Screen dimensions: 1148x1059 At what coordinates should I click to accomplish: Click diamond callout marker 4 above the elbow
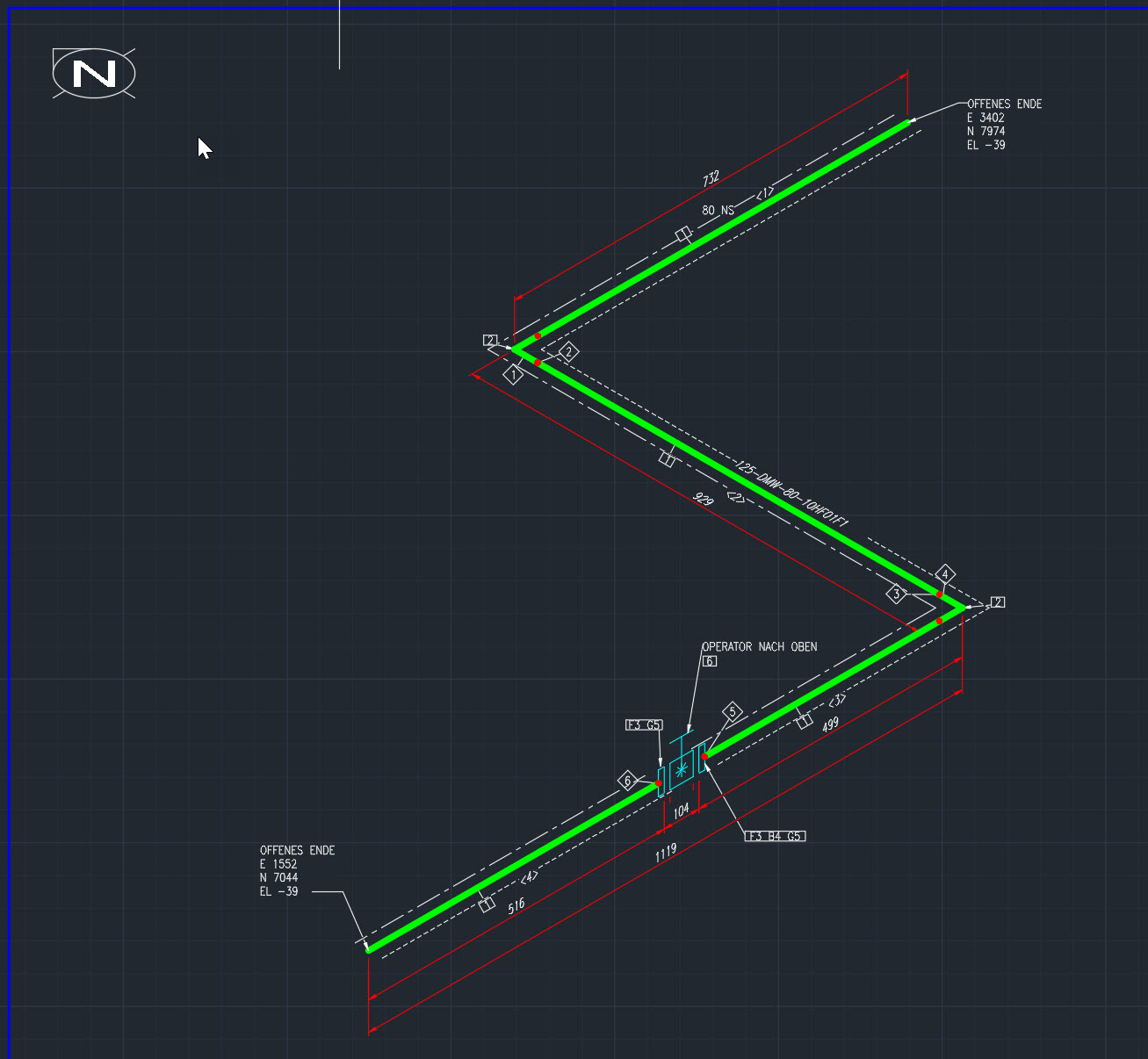click(x=945, y=575)
